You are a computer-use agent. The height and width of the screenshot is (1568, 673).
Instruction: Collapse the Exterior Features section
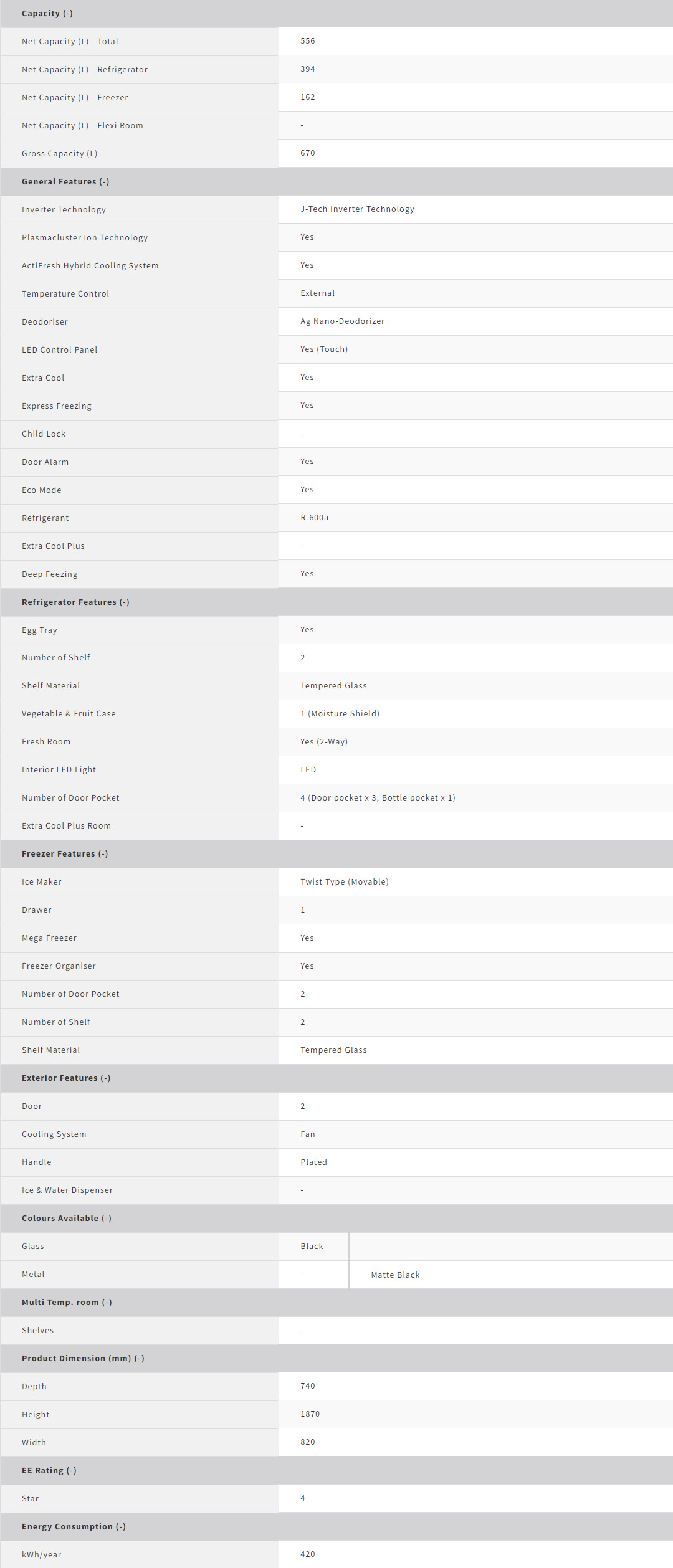(66, 1078)
